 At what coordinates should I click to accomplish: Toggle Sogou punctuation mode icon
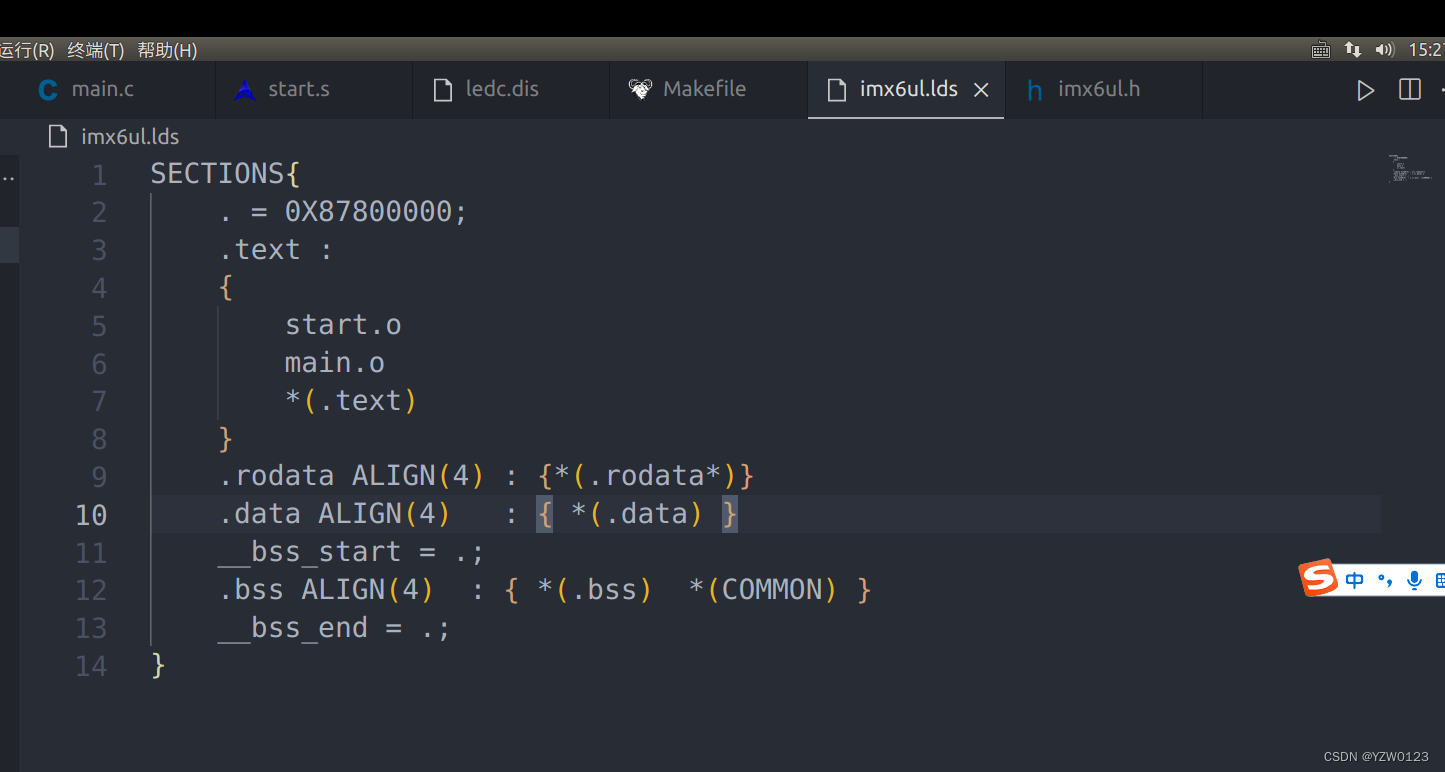point(1385,580)
